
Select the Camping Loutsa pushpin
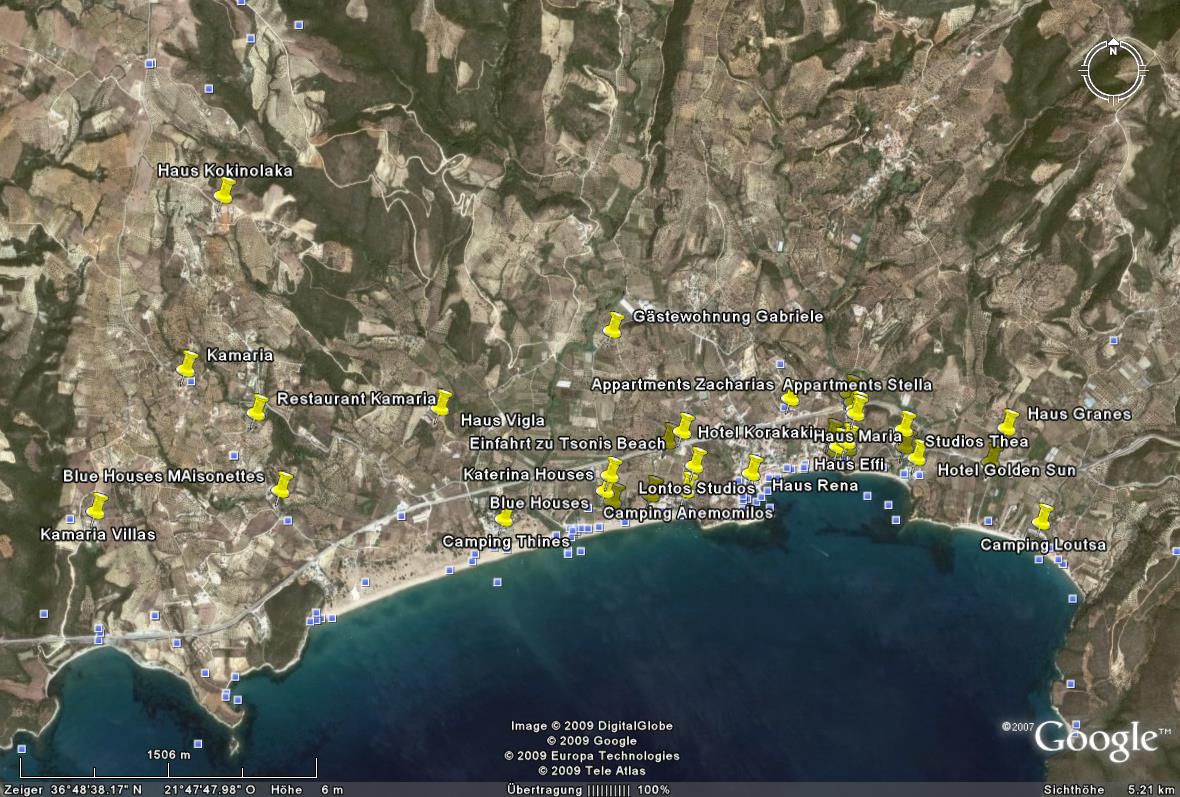pos(1043,517)
